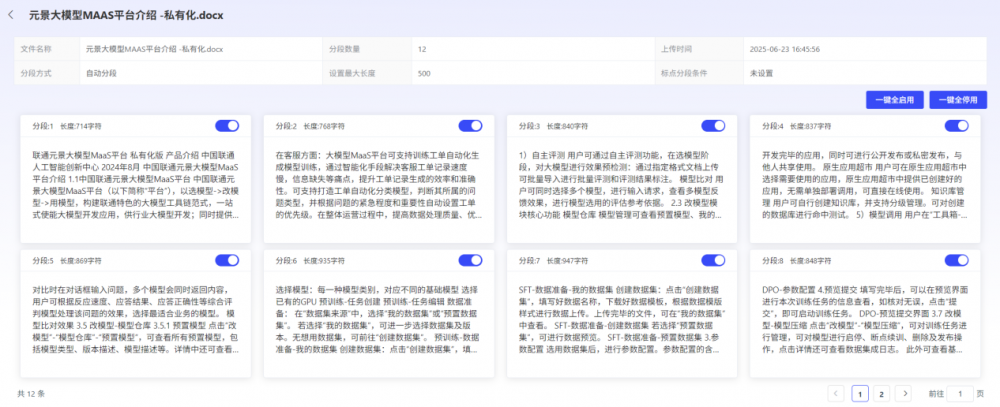Open segment 8 text starting DPO-参数配置
The width and height of the screenshot is (1000, 407).
[x=865, y=320]
